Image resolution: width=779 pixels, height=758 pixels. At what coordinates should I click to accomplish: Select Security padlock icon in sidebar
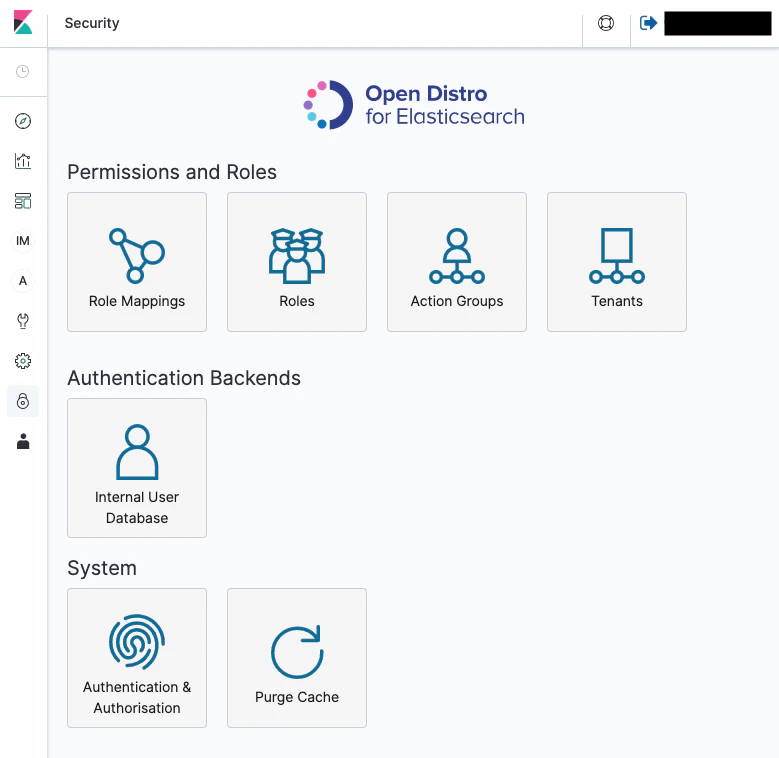point(23,401)
